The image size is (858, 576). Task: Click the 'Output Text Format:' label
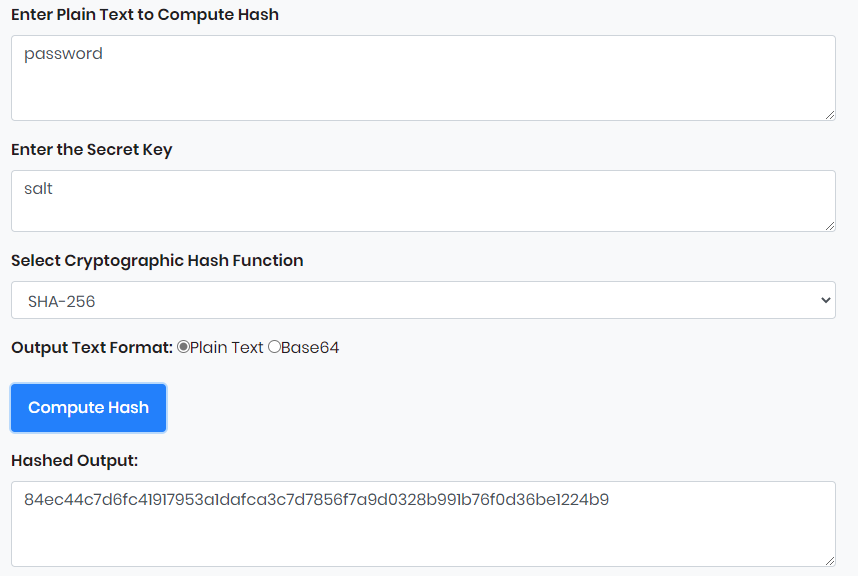(92, 348)
